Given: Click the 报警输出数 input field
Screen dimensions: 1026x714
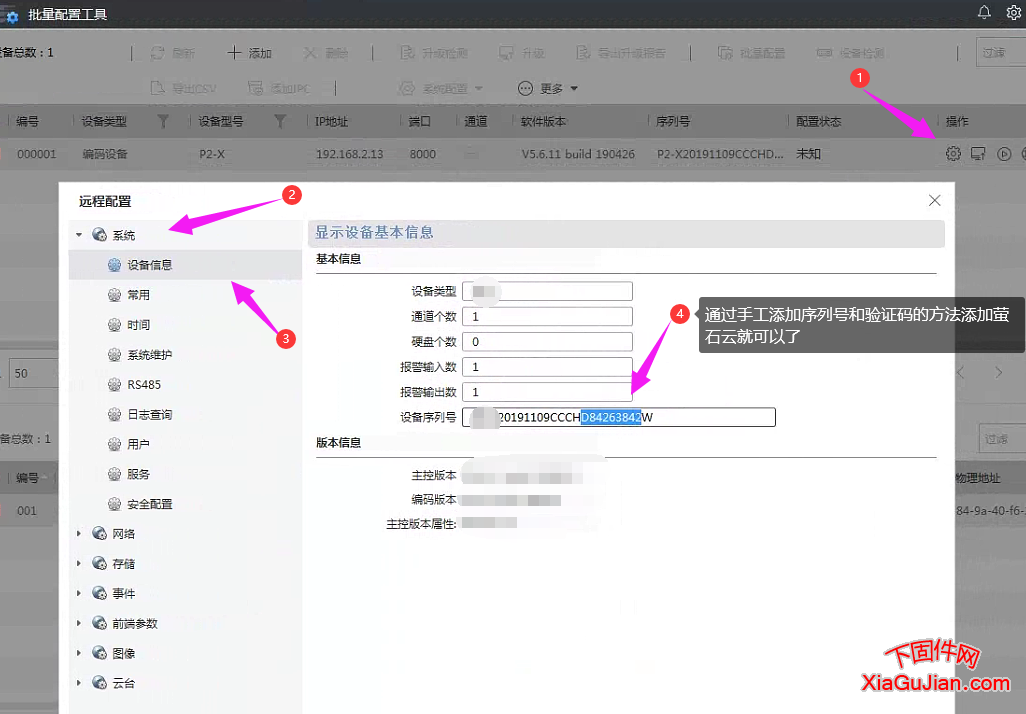Looking at the screenshot, I should click(x=547, y=392).
